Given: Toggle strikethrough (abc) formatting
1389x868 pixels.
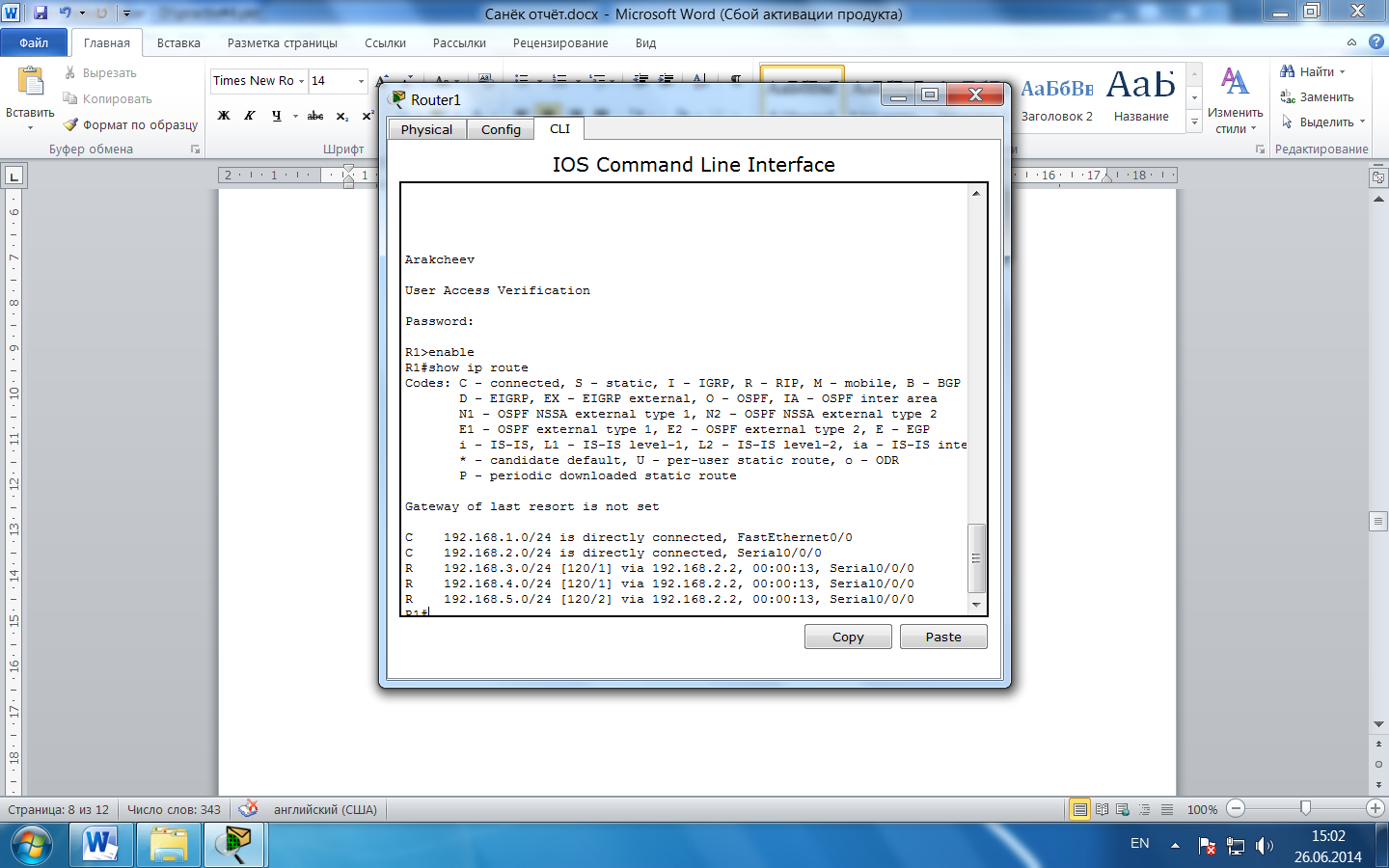Looking at the screenshot, I should (x=315, y=116).
